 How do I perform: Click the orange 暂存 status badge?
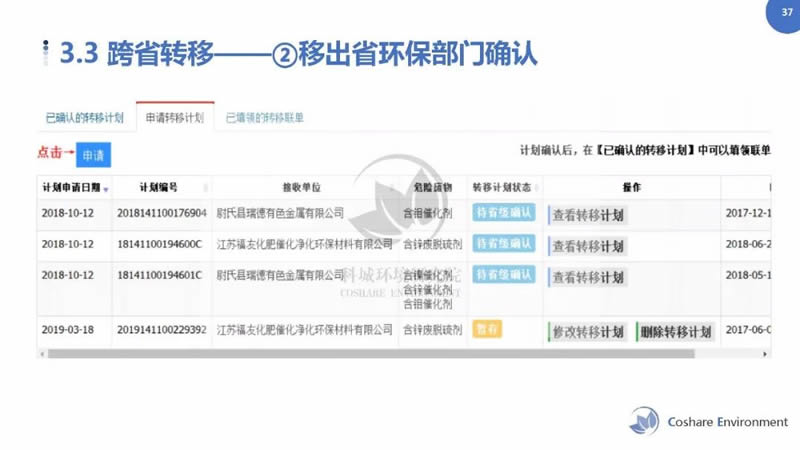click(487, 329)
